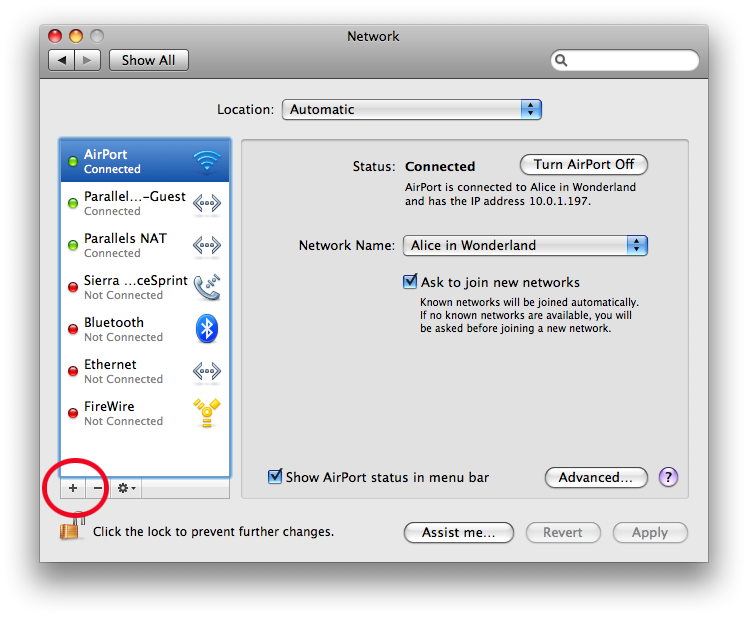The width and height of the screenshot is (748, 617).
Task: Click the red status dot beside Bluetooth
Action: coord(73,329)
